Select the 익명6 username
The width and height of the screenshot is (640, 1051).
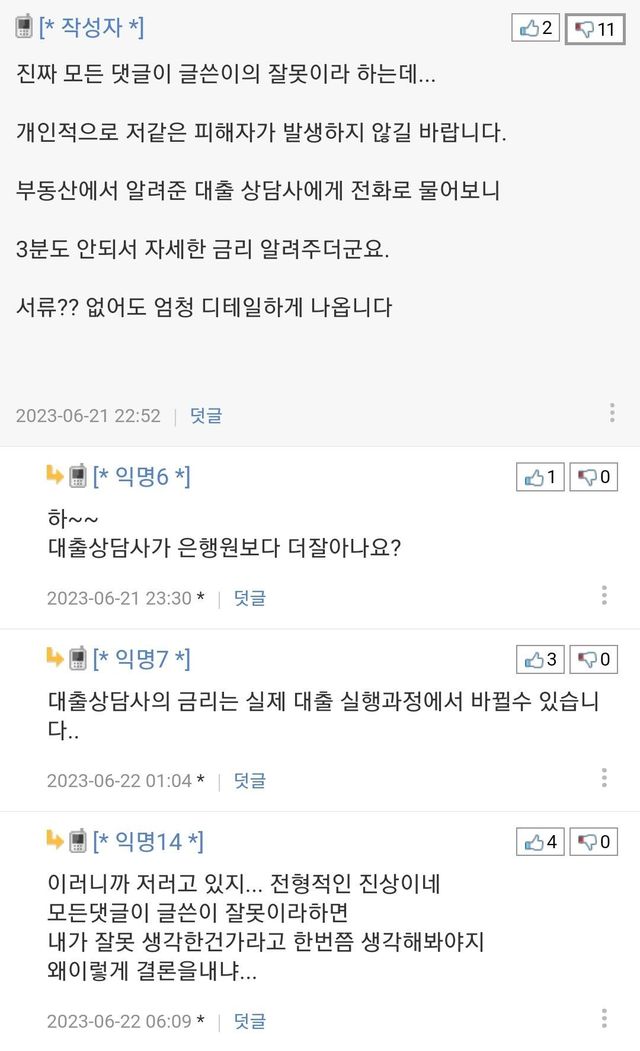pos(141,477)
